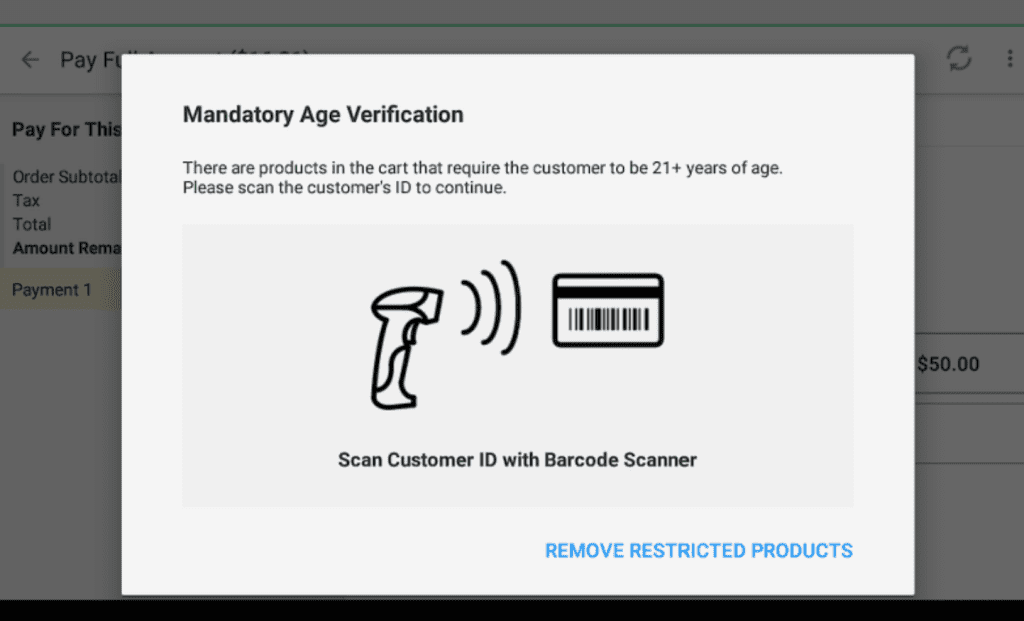Click Remove Restricted Products
Screen dimensions: 1024x621
coord(699,550)
